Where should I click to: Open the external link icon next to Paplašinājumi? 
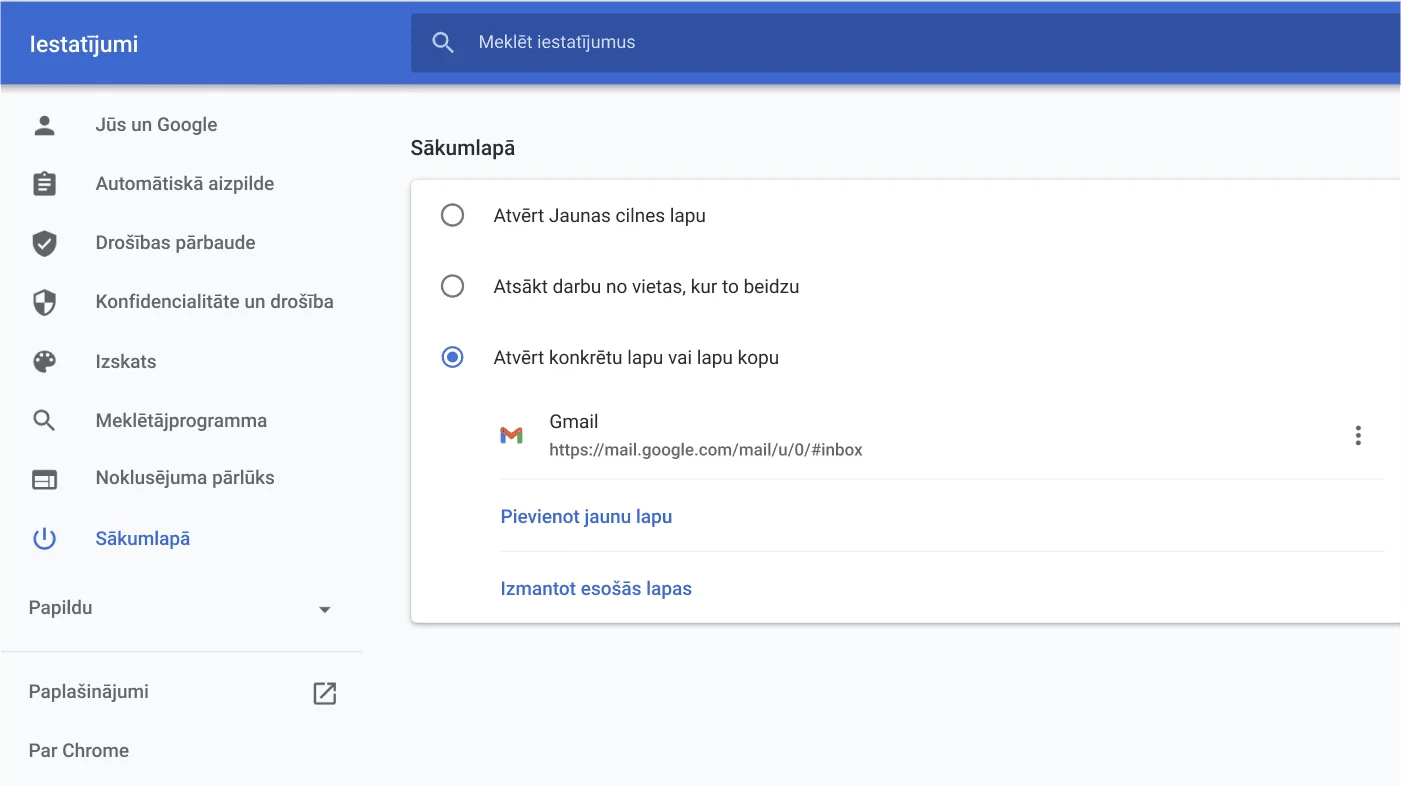[x=324, y=692]
